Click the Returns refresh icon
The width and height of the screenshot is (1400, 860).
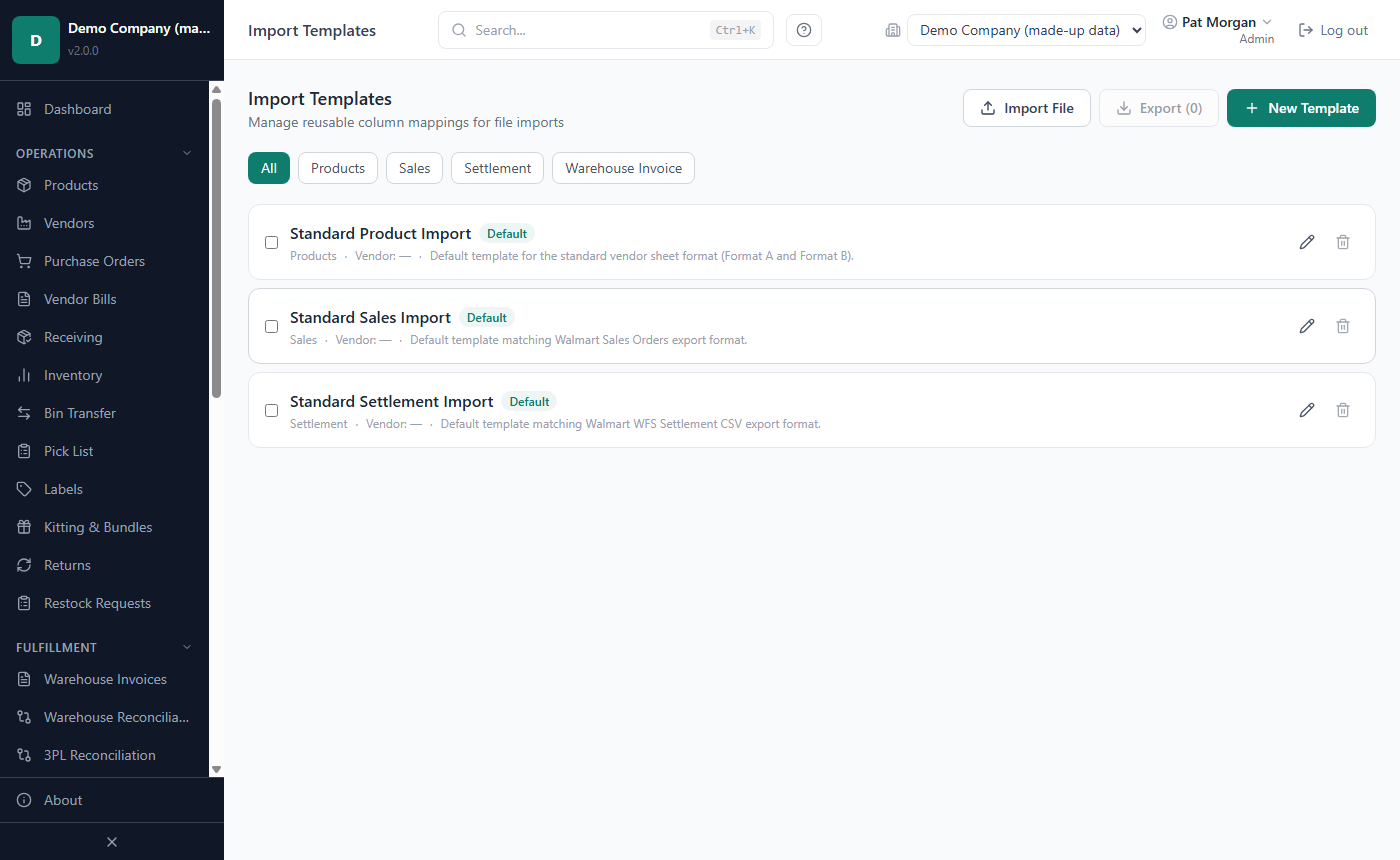25,565
